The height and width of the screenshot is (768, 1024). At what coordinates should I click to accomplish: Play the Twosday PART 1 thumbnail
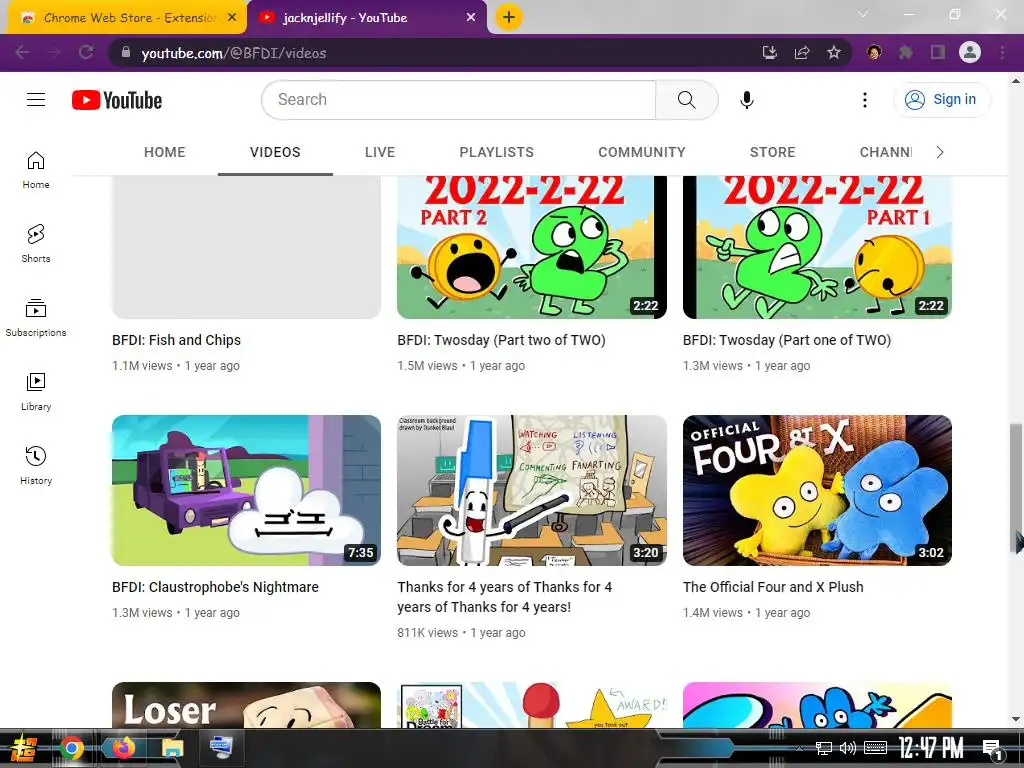tap(817, 247)
